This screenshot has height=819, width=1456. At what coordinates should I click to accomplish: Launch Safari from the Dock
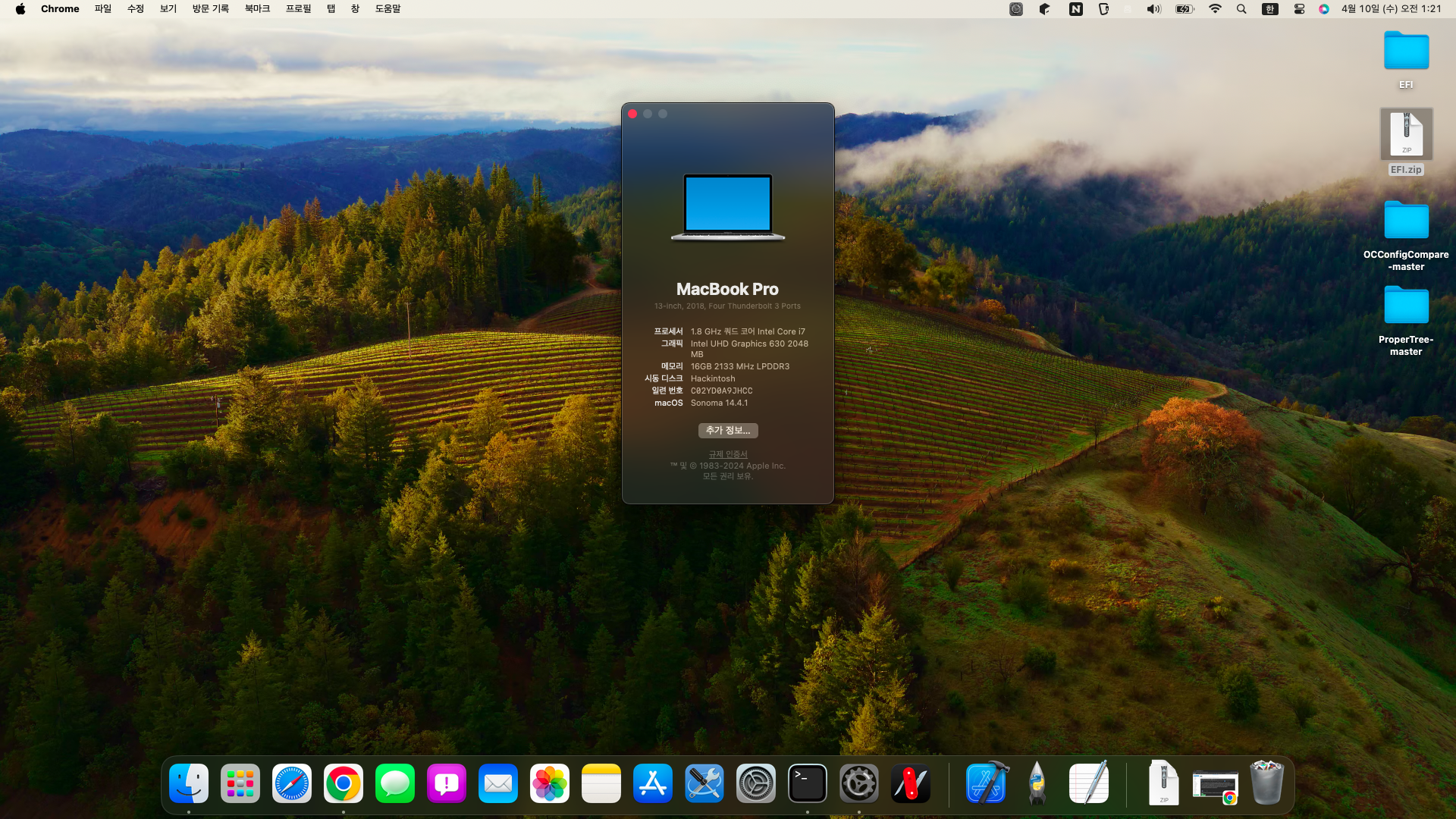292,783
